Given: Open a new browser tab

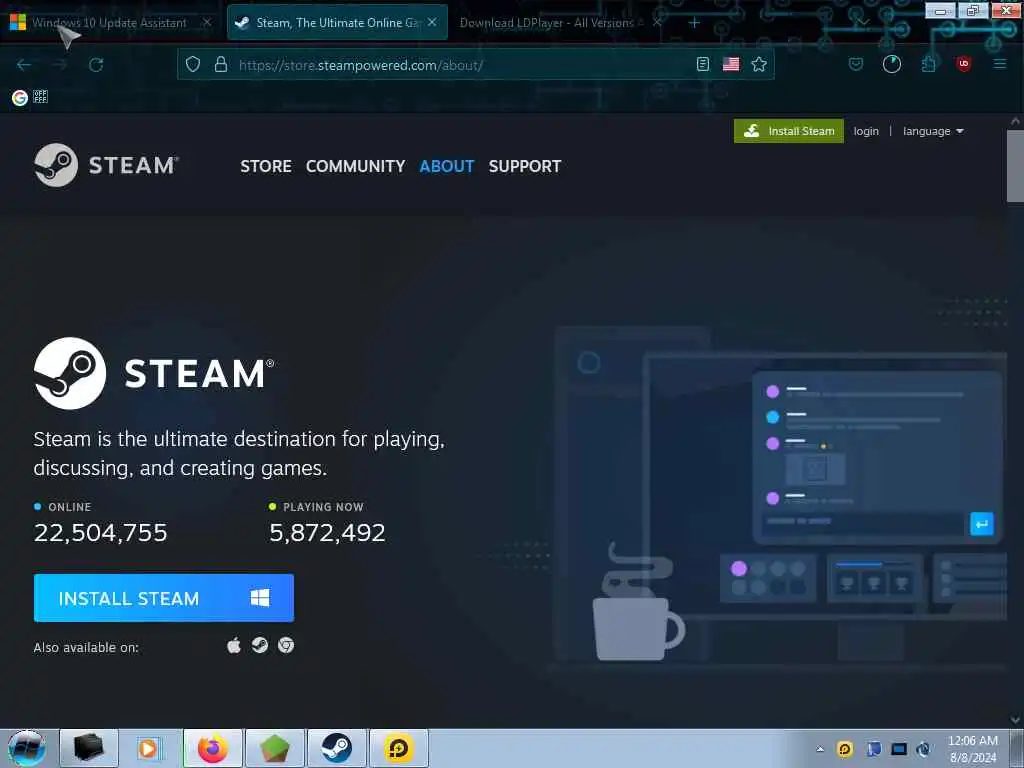Looking at the screenshot, I should click(x=694, y=23).
